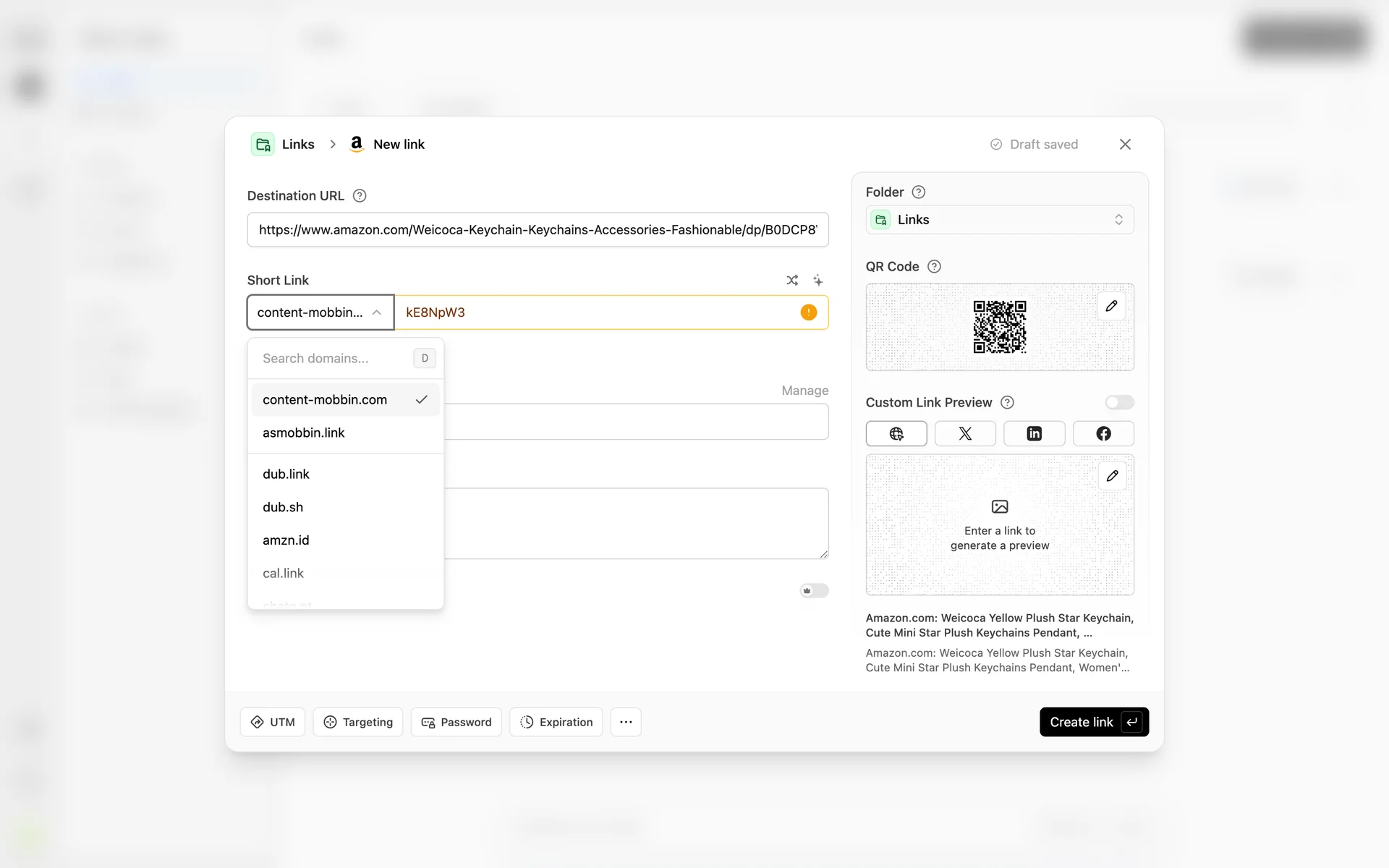Edit the QR code with pencil icon
Image resolution: width=1389 pixels, height=868 pixels.
[1111, 306]
